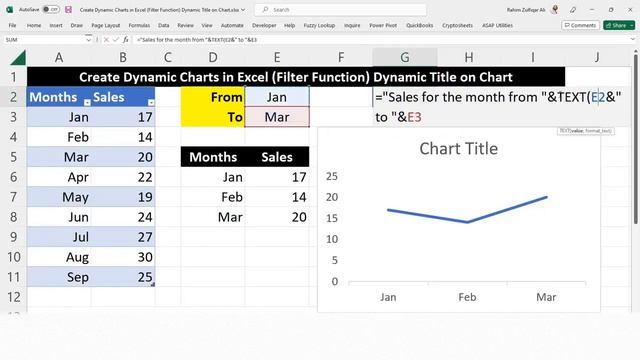
Task: Open the Cryptosheets tab
Action: coord(457,25)
